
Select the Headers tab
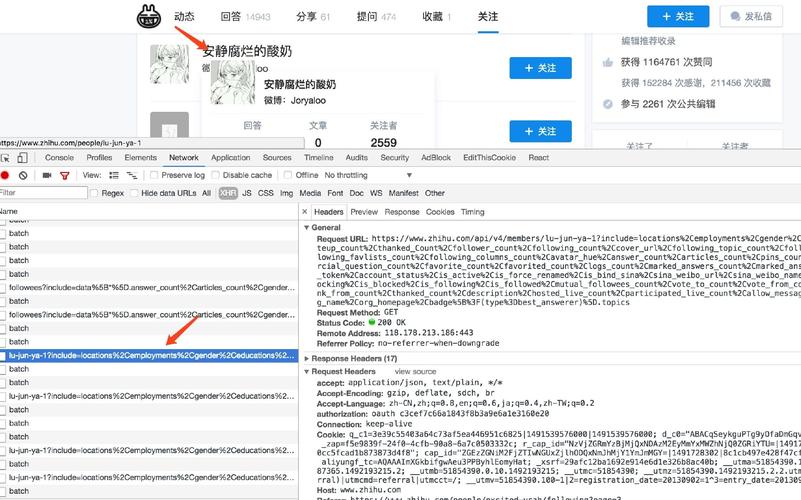(x=328, y=212)
